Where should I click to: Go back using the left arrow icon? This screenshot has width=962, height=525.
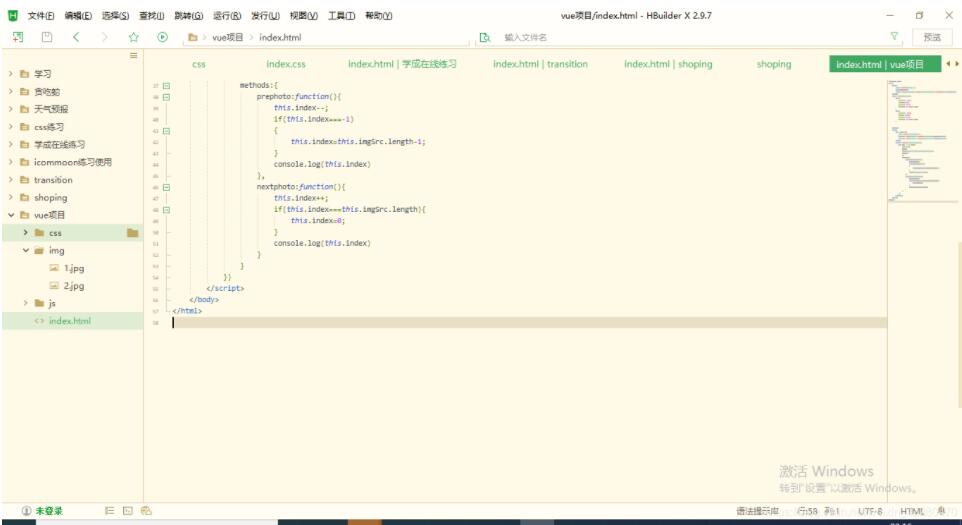coord(76,37)
